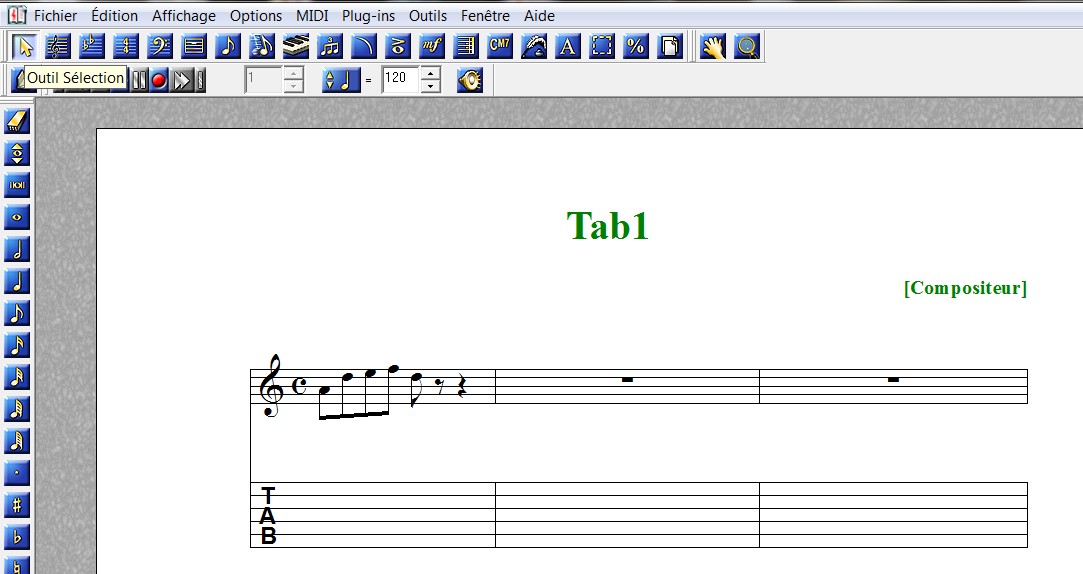
Task: Select the Expression tool (mf icon)
Action: (x=432, y=46)
